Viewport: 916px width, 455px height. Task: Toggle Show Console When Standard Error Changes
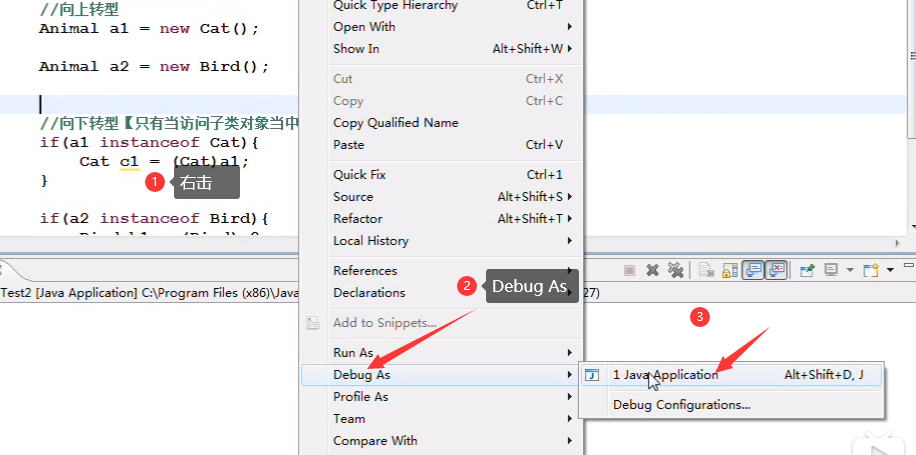click(776, 270)
